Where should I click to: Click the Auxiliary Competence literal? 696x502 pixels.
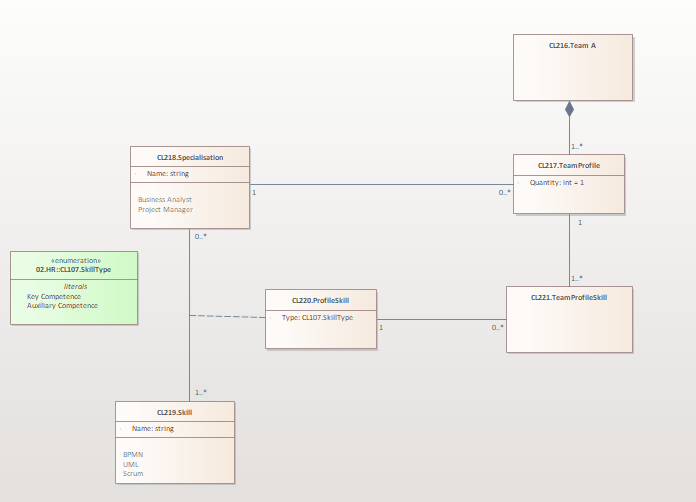coord(62,306)
